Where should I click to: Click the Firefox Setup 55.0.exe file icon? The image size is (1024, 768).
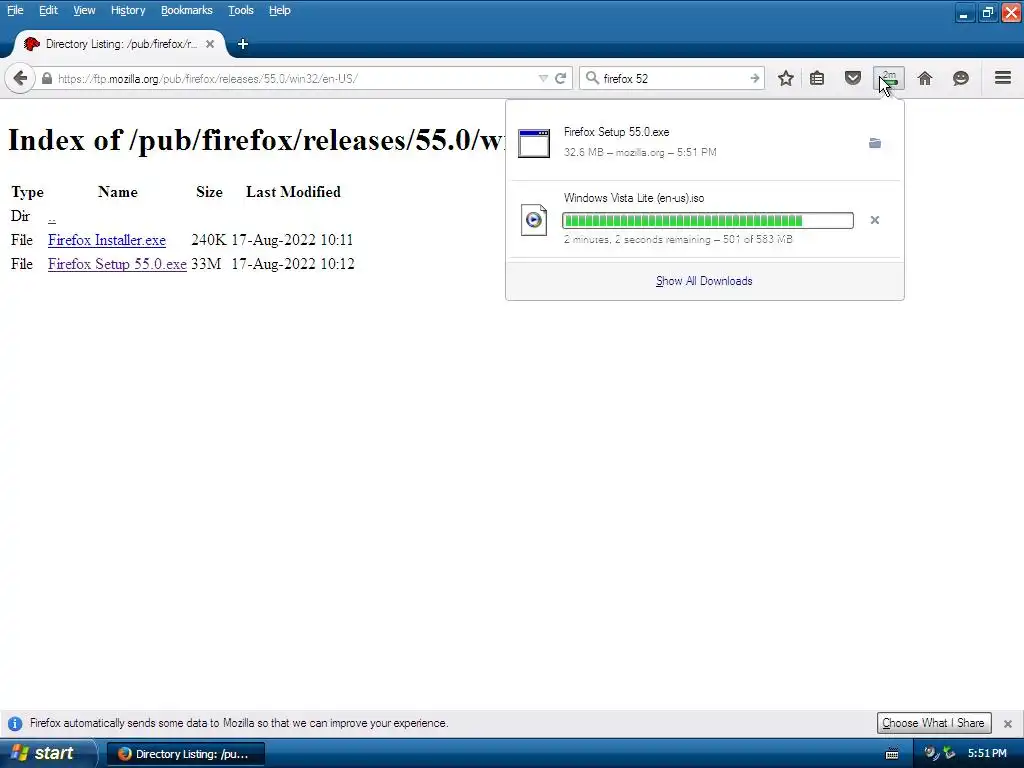(x=534, y=143)
